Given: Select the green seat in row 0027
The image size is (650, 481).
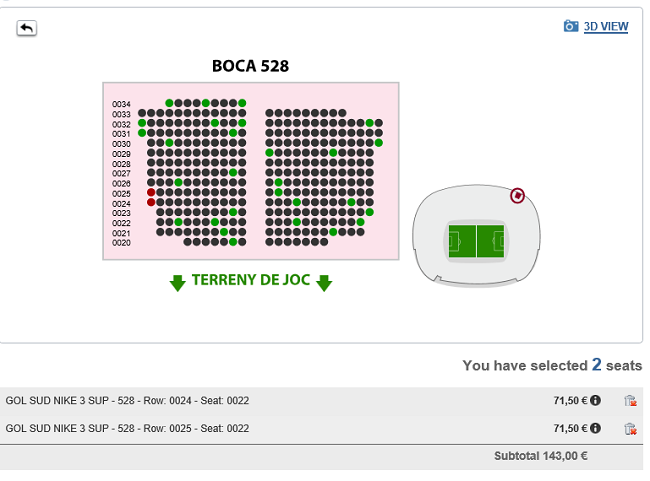Looking at the screenshot, I should point(233,172).
